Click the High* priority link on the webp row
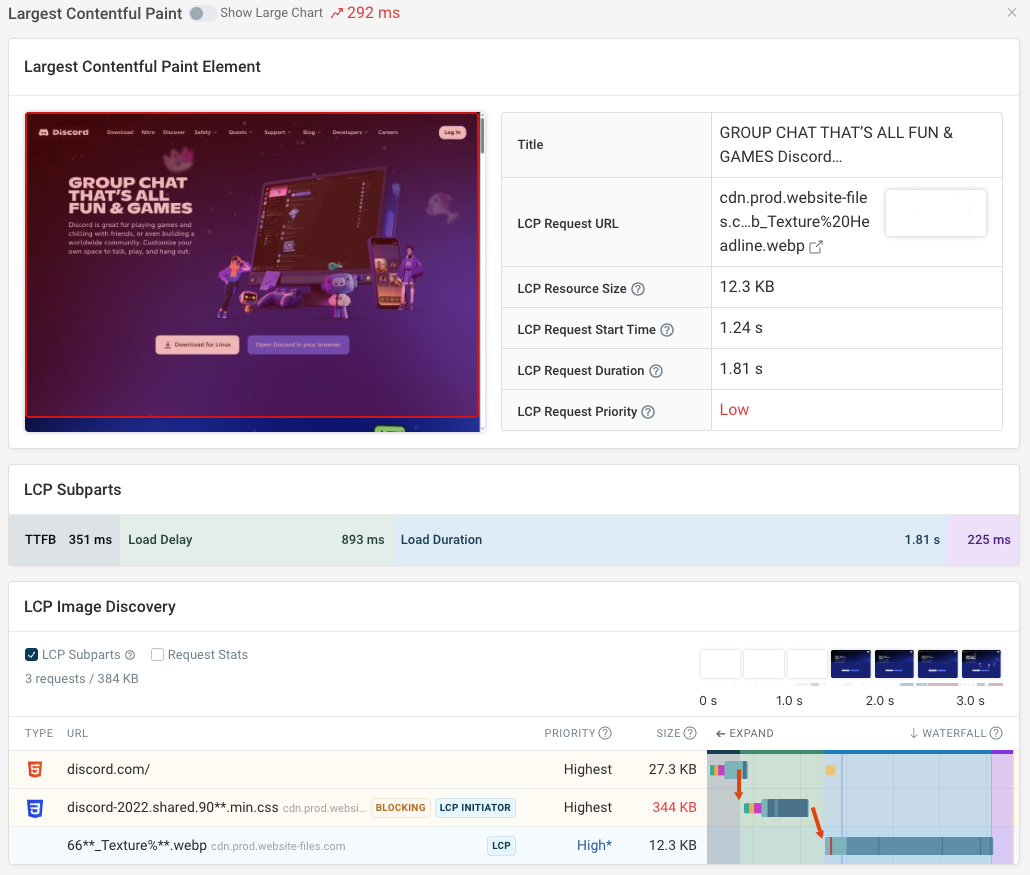The image size is (1030, 875). click(594, 845)
